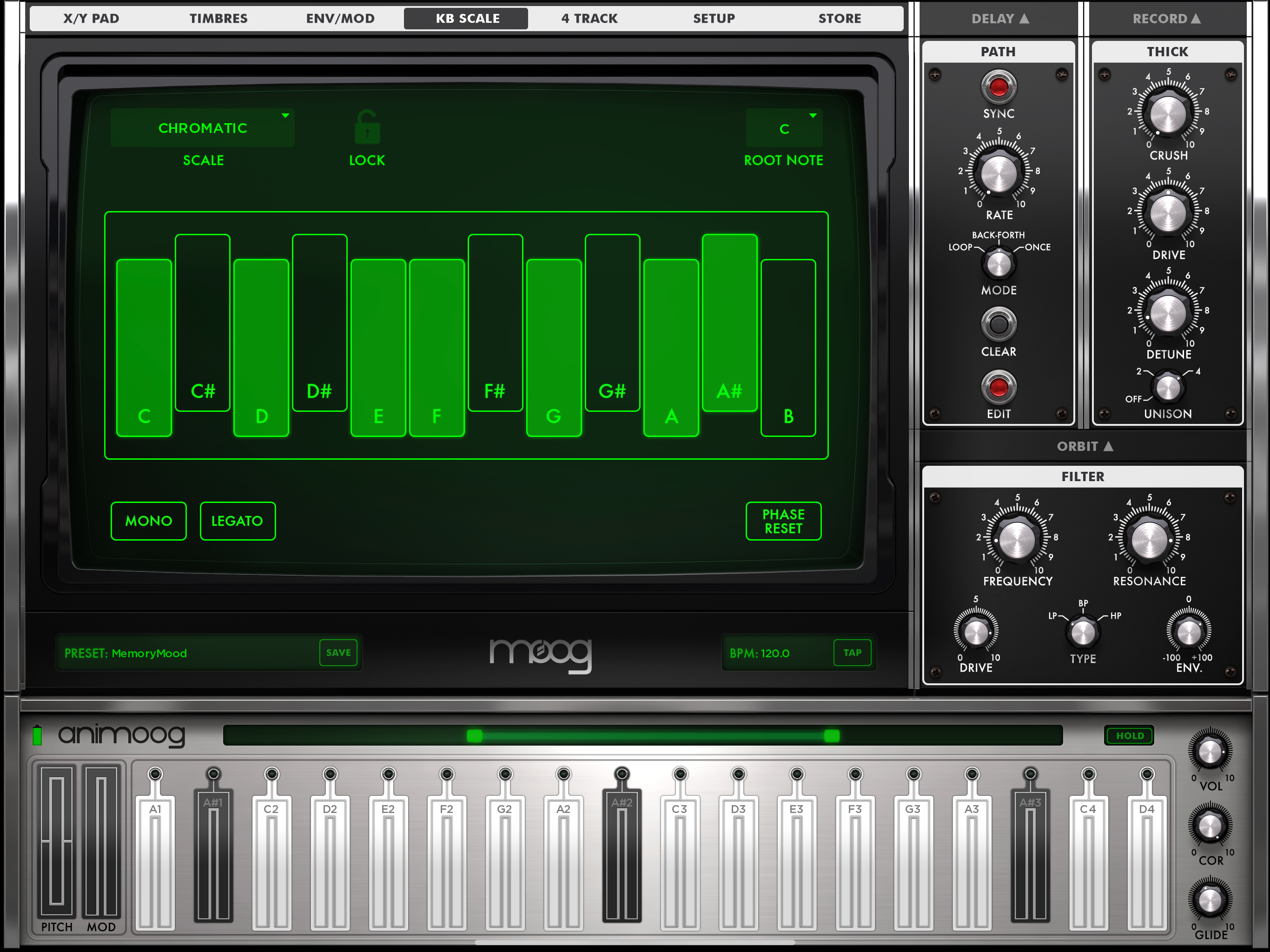Open the root note C dropdown
1270x952 pixels.
(x=784, y=128)
